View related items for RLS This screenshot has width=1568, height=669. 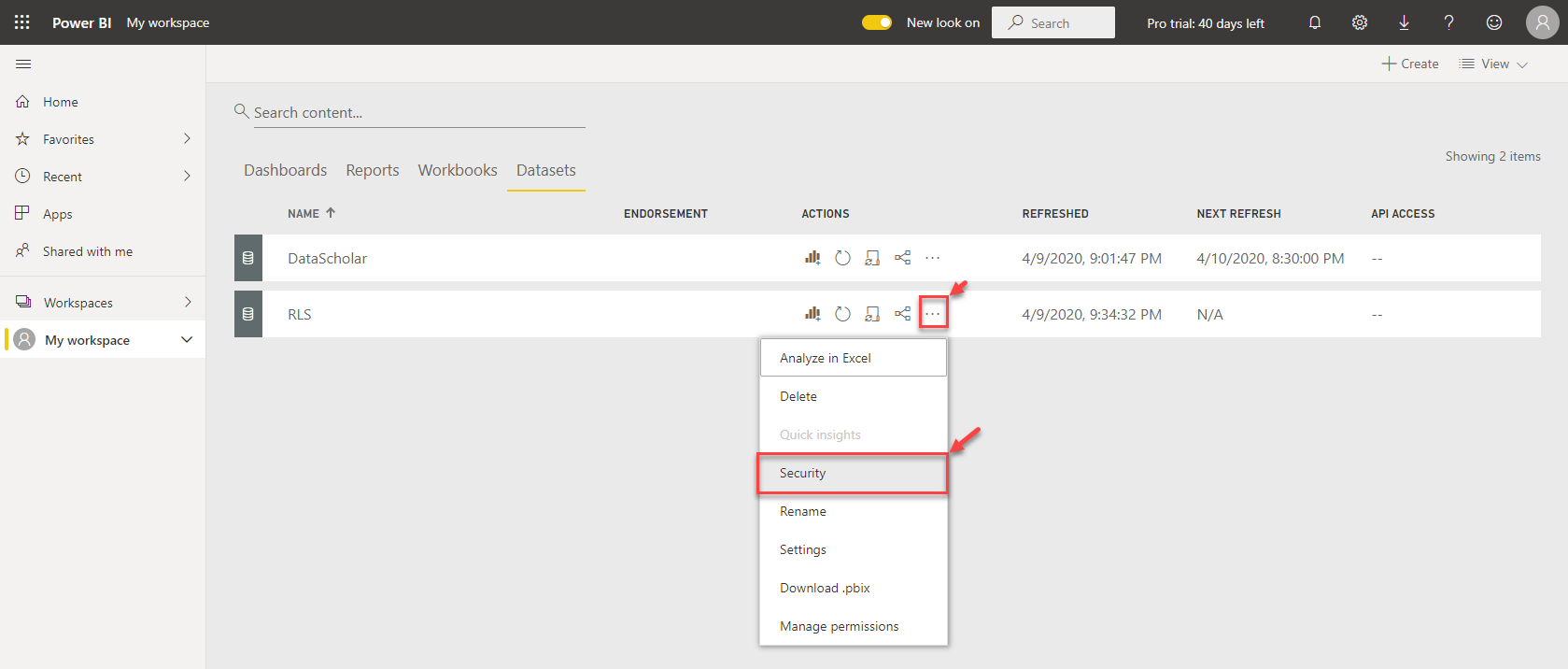(x=902, y=314)
